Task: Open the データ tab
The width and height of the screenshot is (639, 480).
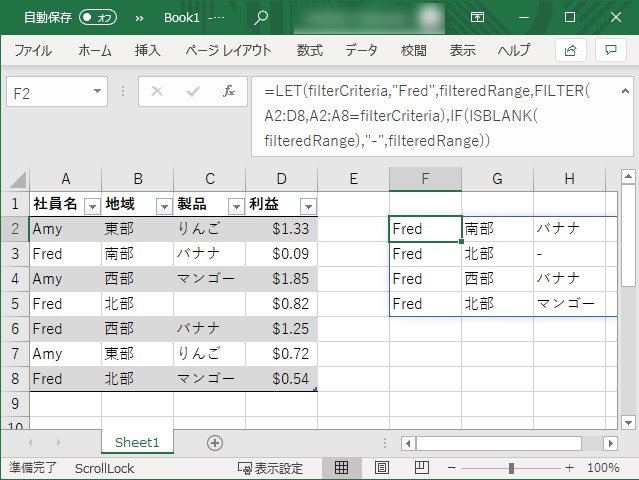Action: click(361, 51)
